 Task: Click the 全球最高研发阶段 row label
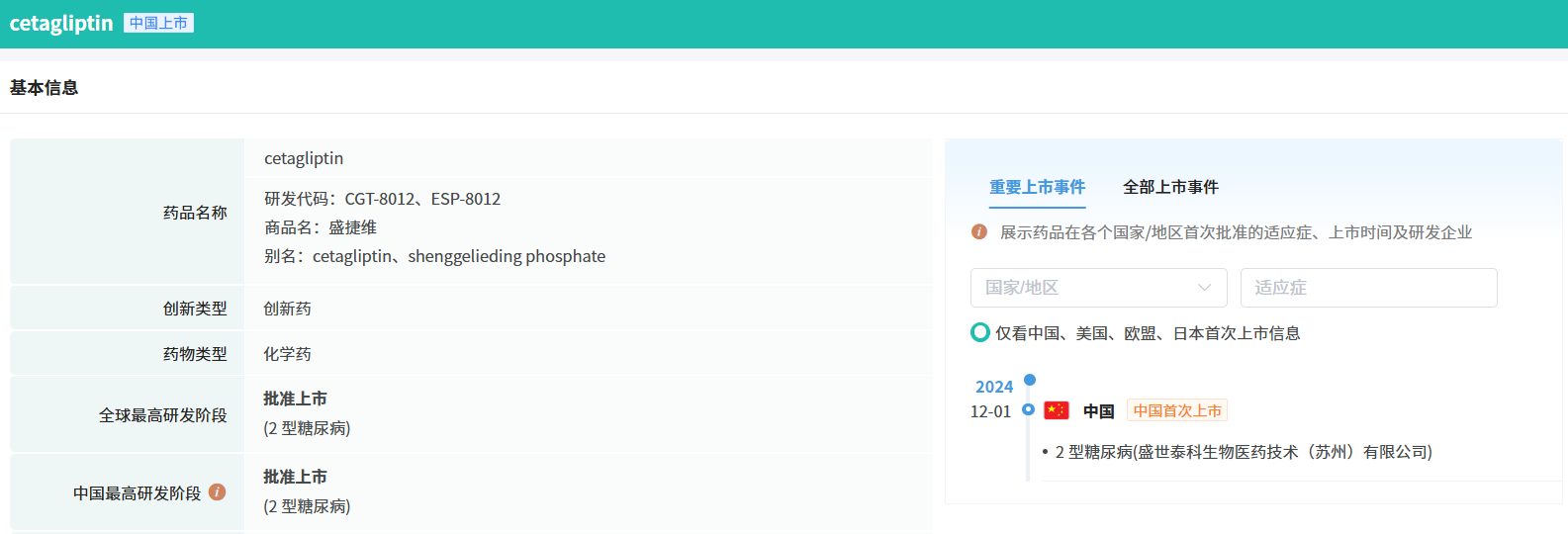coord(163,415)
